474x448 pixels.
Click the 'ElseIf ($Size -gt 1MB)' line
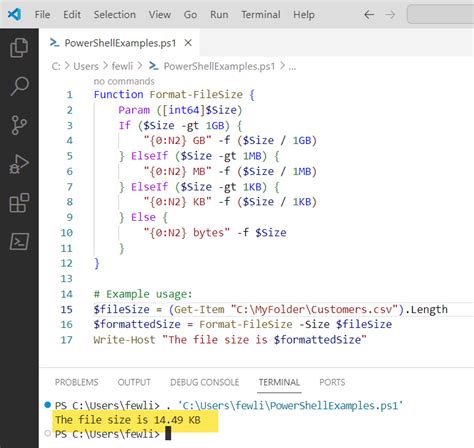pos(199,156)
